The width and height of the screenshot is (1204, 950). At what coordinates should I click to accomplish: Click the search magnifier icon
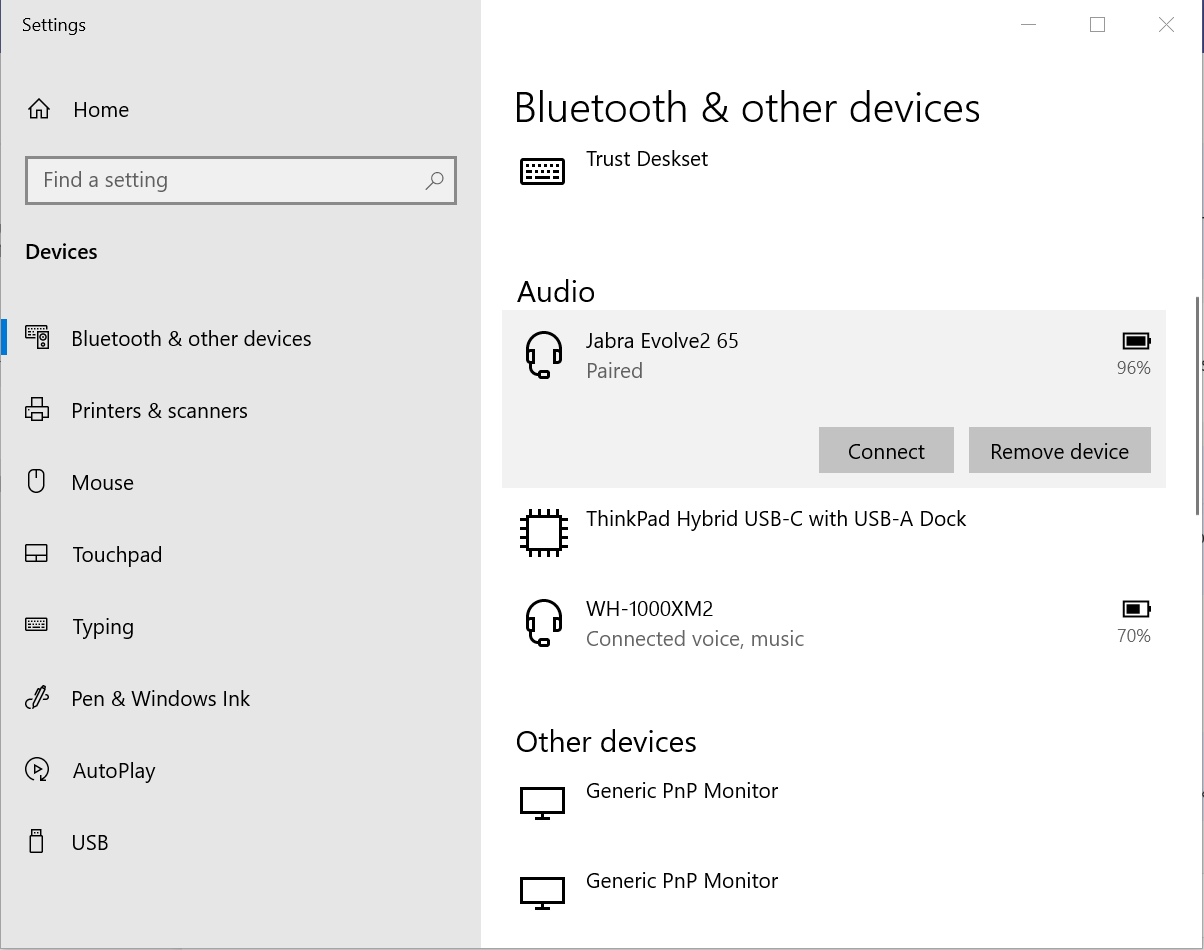pos(434,181)
